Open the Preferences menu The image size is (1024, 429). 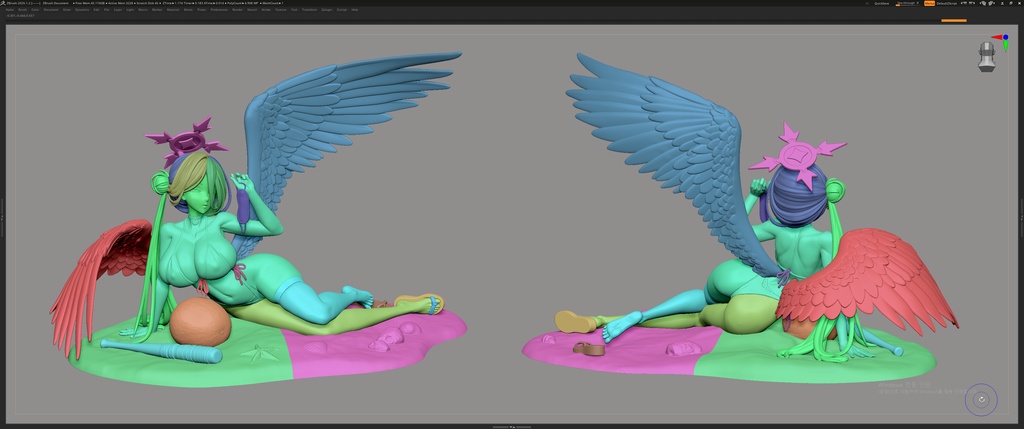pyautogui.click(x=219, y=10)
